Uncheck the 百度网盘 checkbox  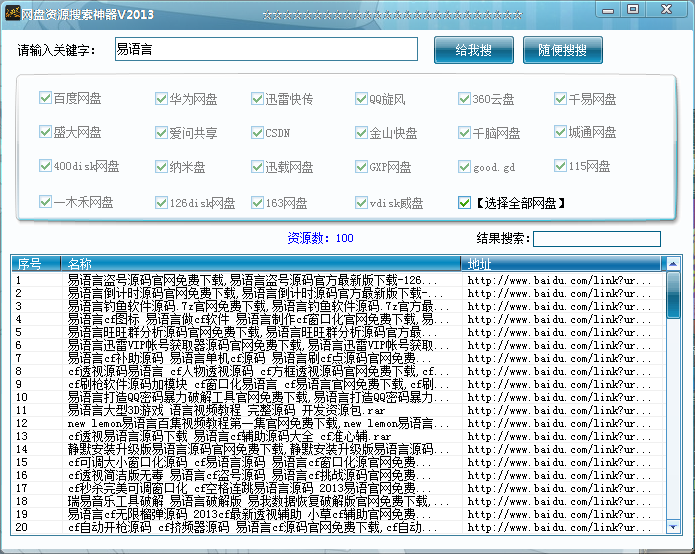pyautogui.click(x=45, y=98)
